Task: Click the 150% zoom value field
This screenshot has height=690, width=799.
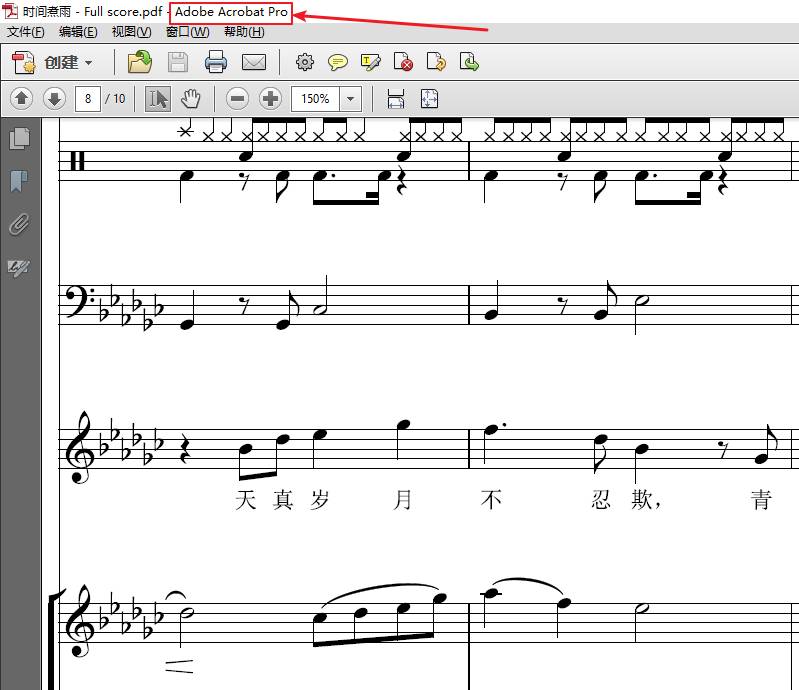Action: point(315,98)
